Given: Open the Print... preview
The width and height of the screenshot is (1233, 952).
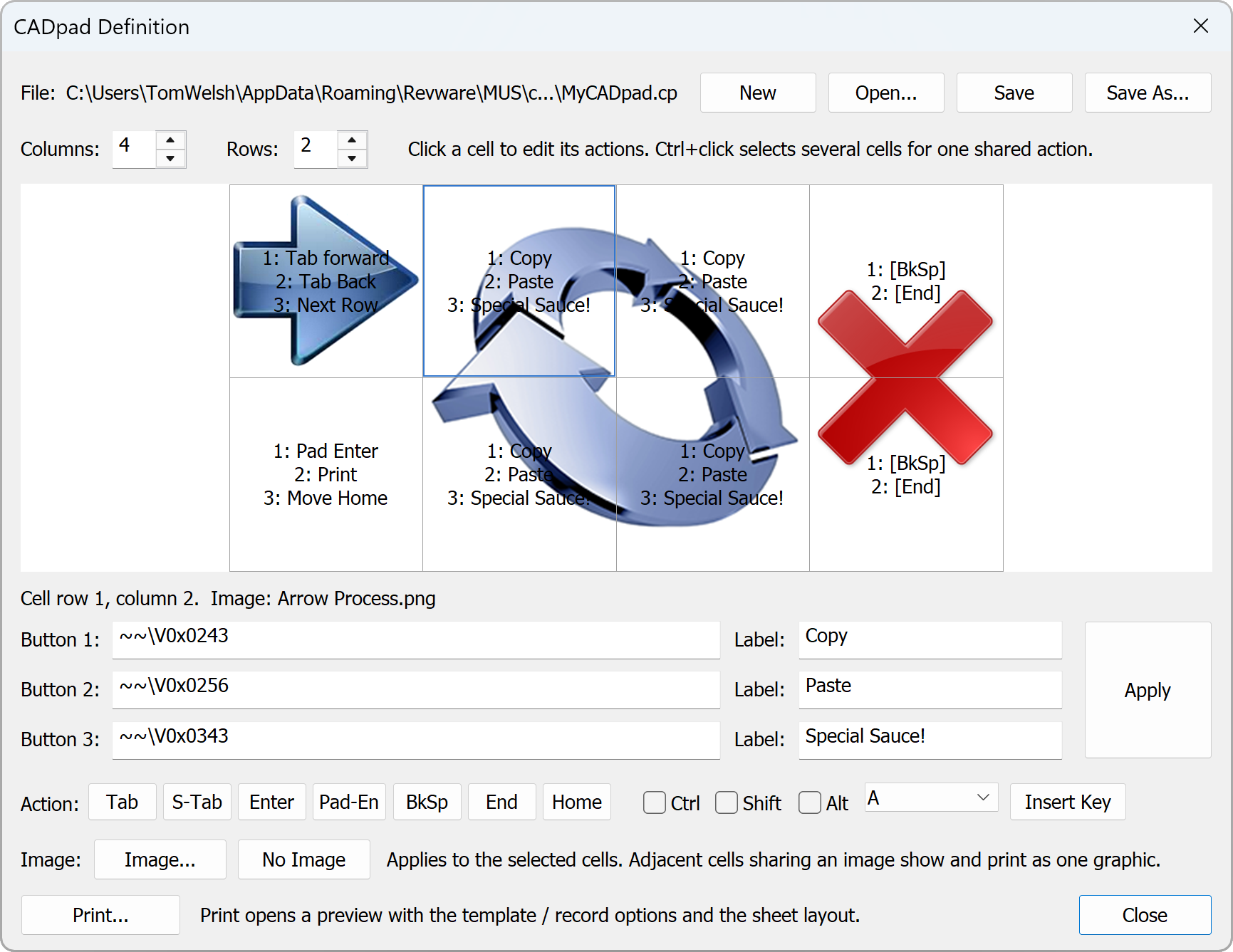Looking at the screenshot, I should [x=100, y=915].
